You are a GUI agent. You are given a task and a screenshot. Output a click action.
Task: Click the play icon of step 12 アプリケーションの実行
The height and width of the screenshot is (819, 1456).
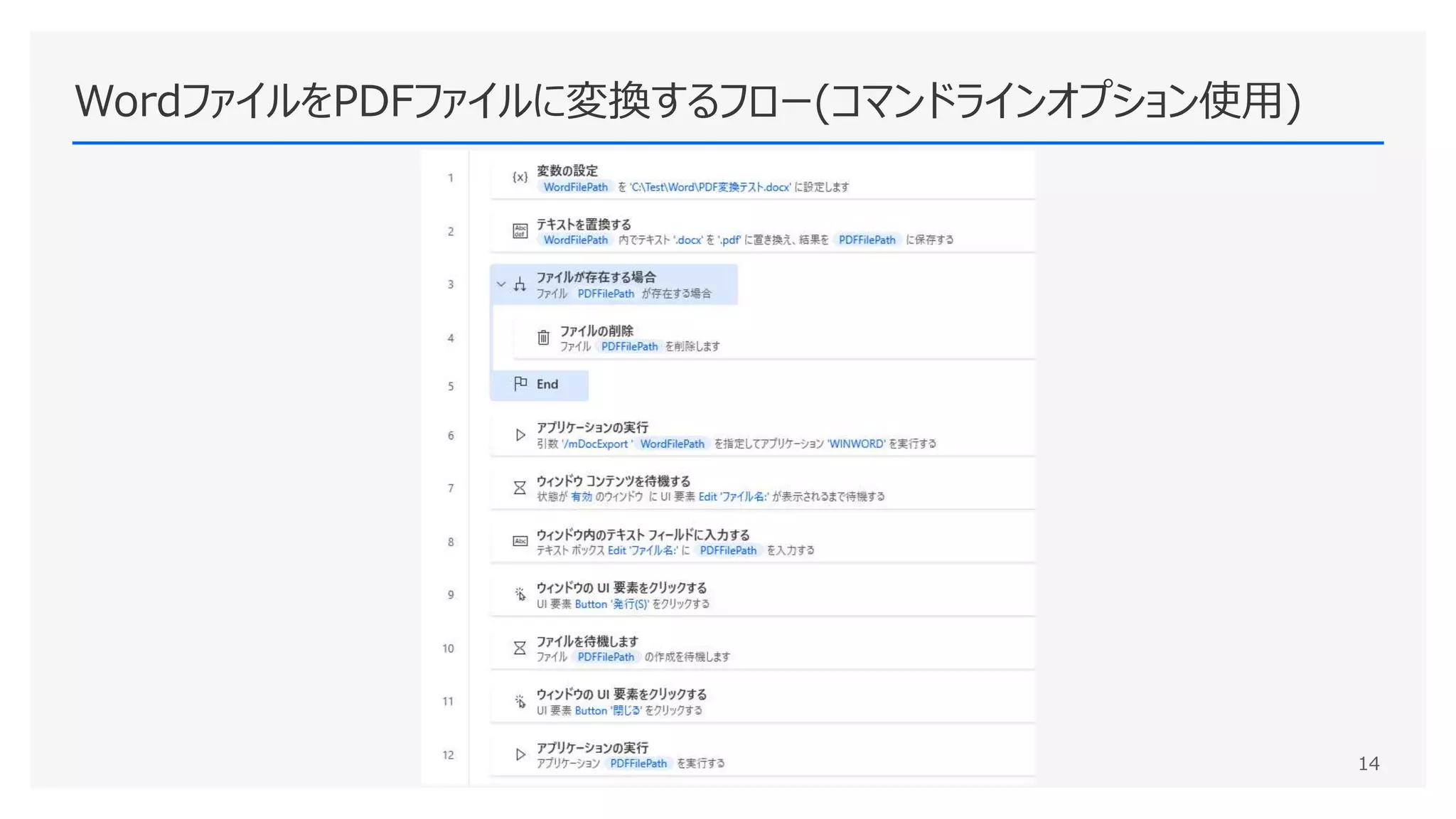coord(520,754)
